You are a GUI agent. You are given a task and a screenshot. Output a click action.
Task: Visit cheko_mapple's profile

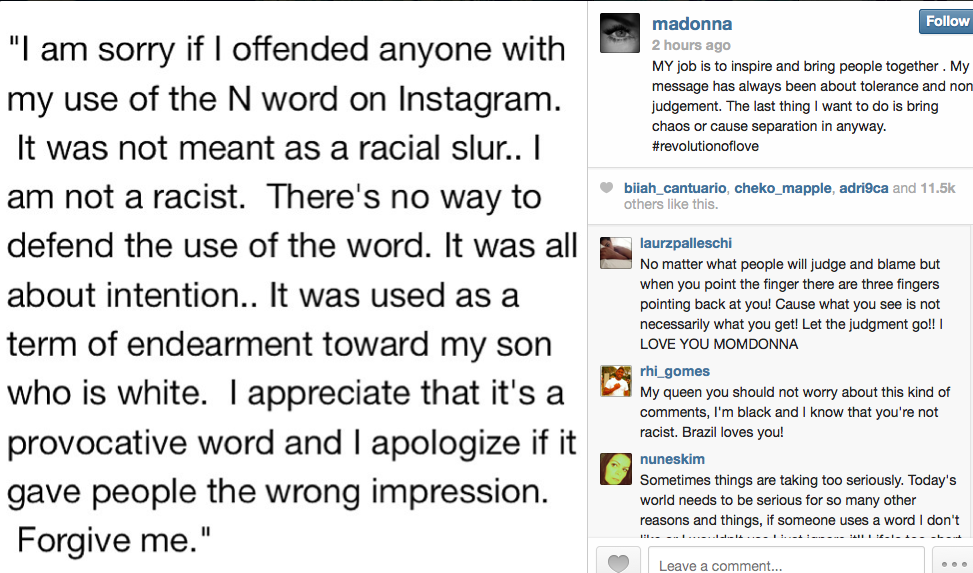(x=782, y=187)
